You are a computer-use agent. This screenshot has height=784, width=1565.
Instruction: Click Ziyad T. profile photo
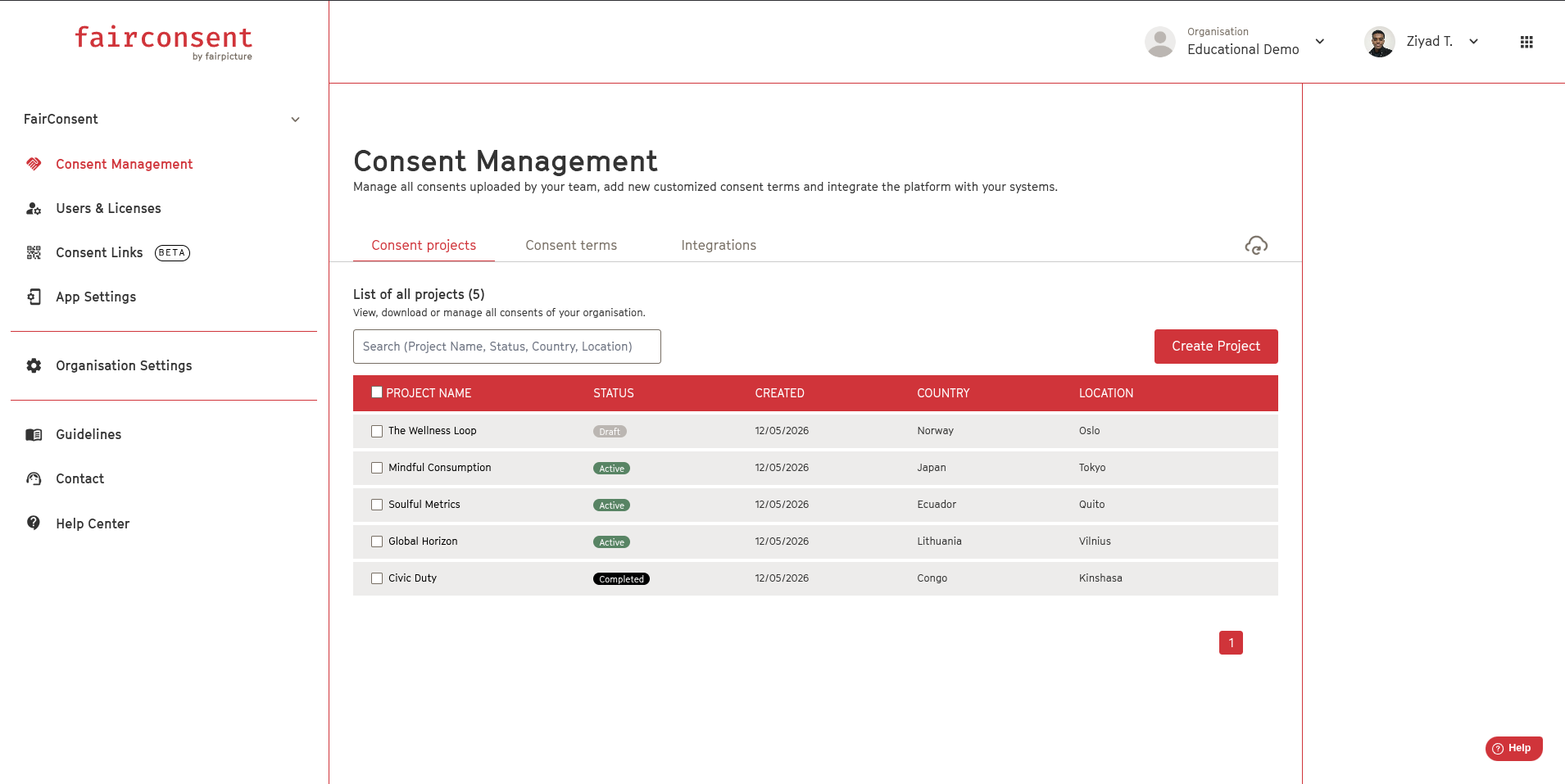point(1380,42)
